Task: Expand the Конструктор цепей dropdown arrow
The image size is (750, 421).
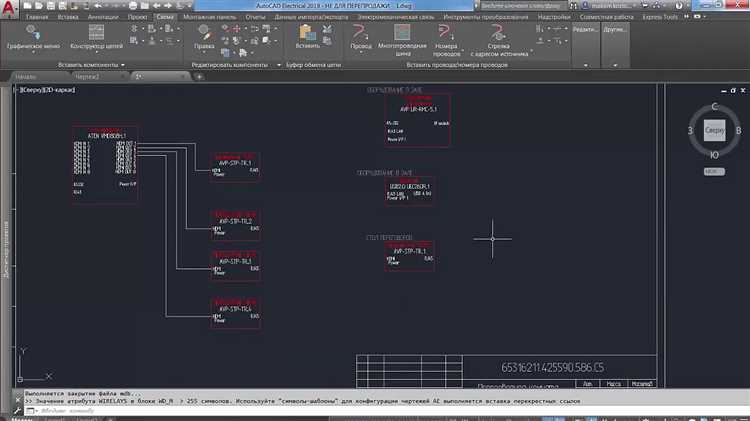Action: click(97, 52)
